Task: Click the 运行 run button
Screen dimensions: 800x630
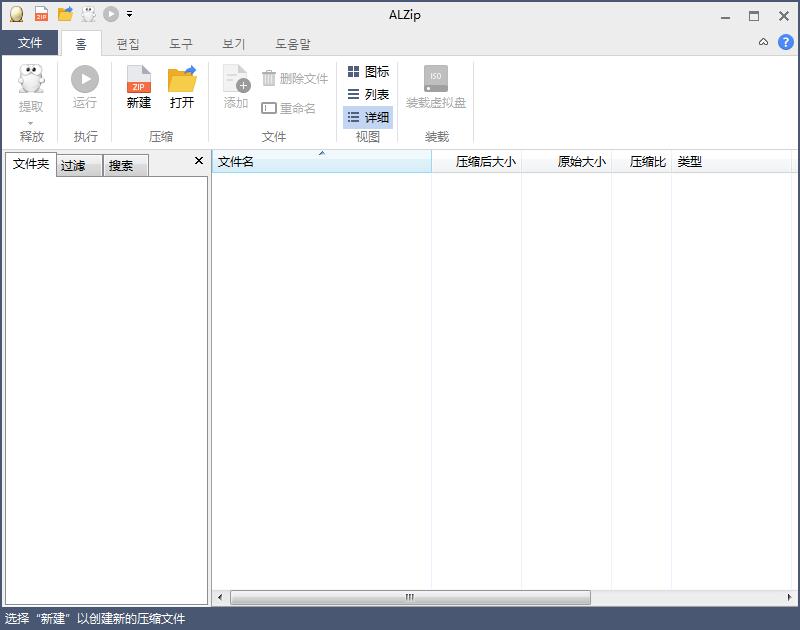Action: pyautogui.click(x=85, y=87)
